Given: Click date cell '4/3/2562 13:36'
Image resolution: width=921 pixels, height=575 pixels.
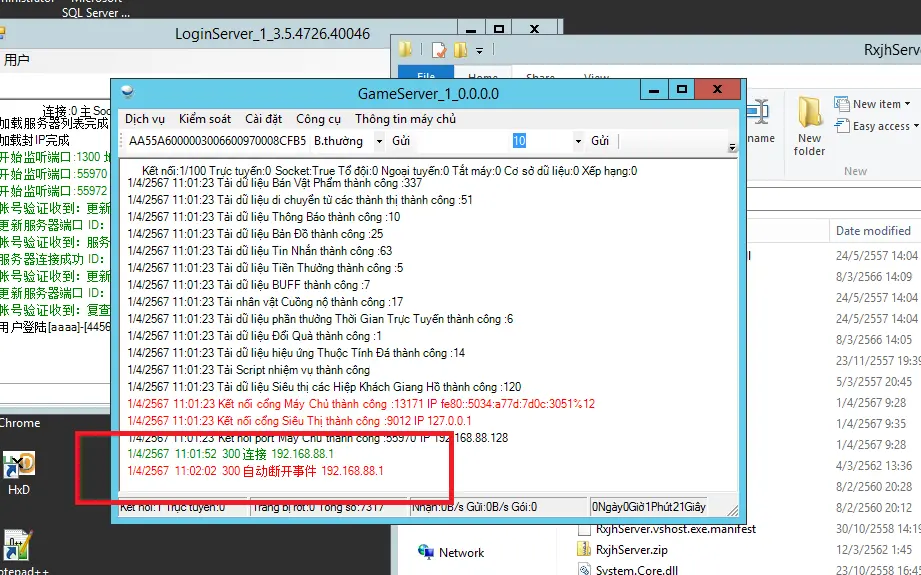Looking at the screenshot, I should pyautogui.click(x=874, y=466).
